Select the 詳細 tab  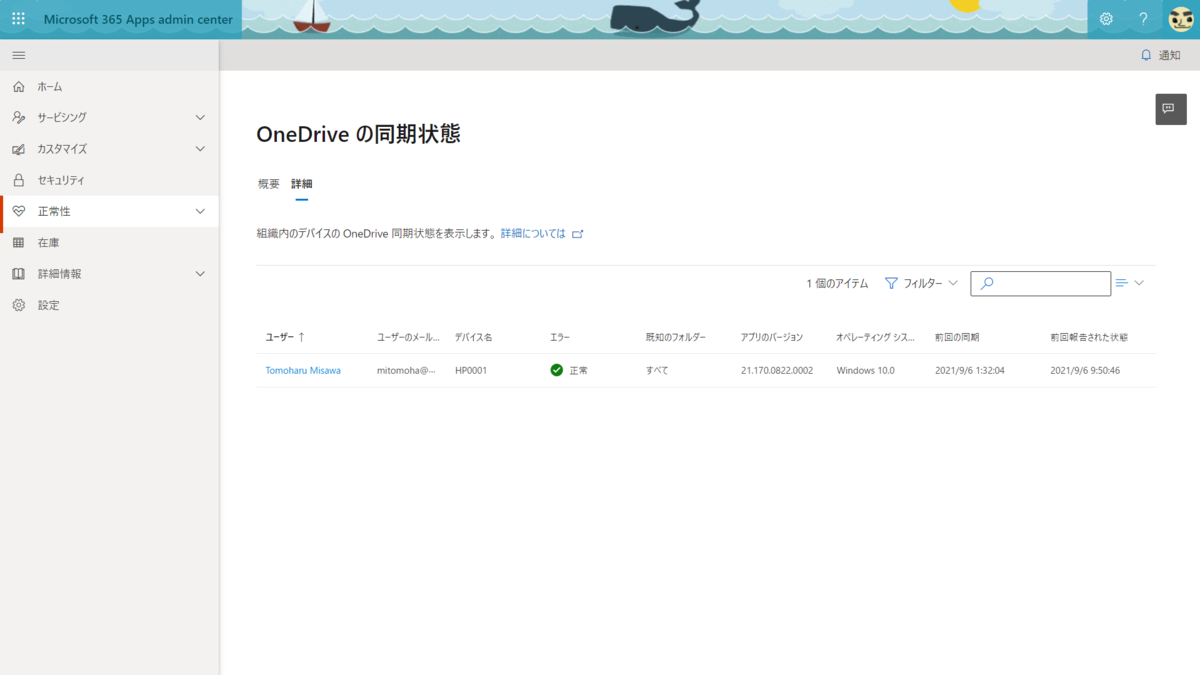click(x=302, y=184)
